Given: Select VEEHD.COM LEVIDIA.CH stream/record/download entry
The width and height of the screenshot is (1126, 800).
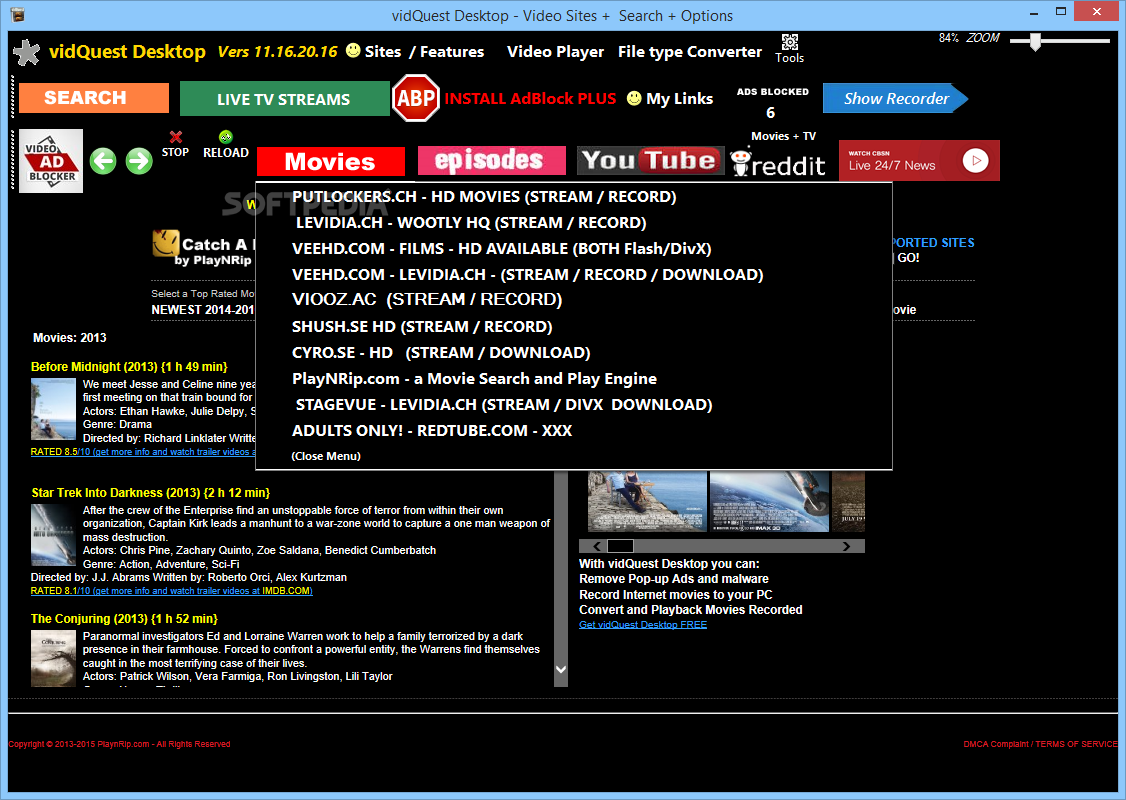Looking at the screenshot, I should coord(527,274).
